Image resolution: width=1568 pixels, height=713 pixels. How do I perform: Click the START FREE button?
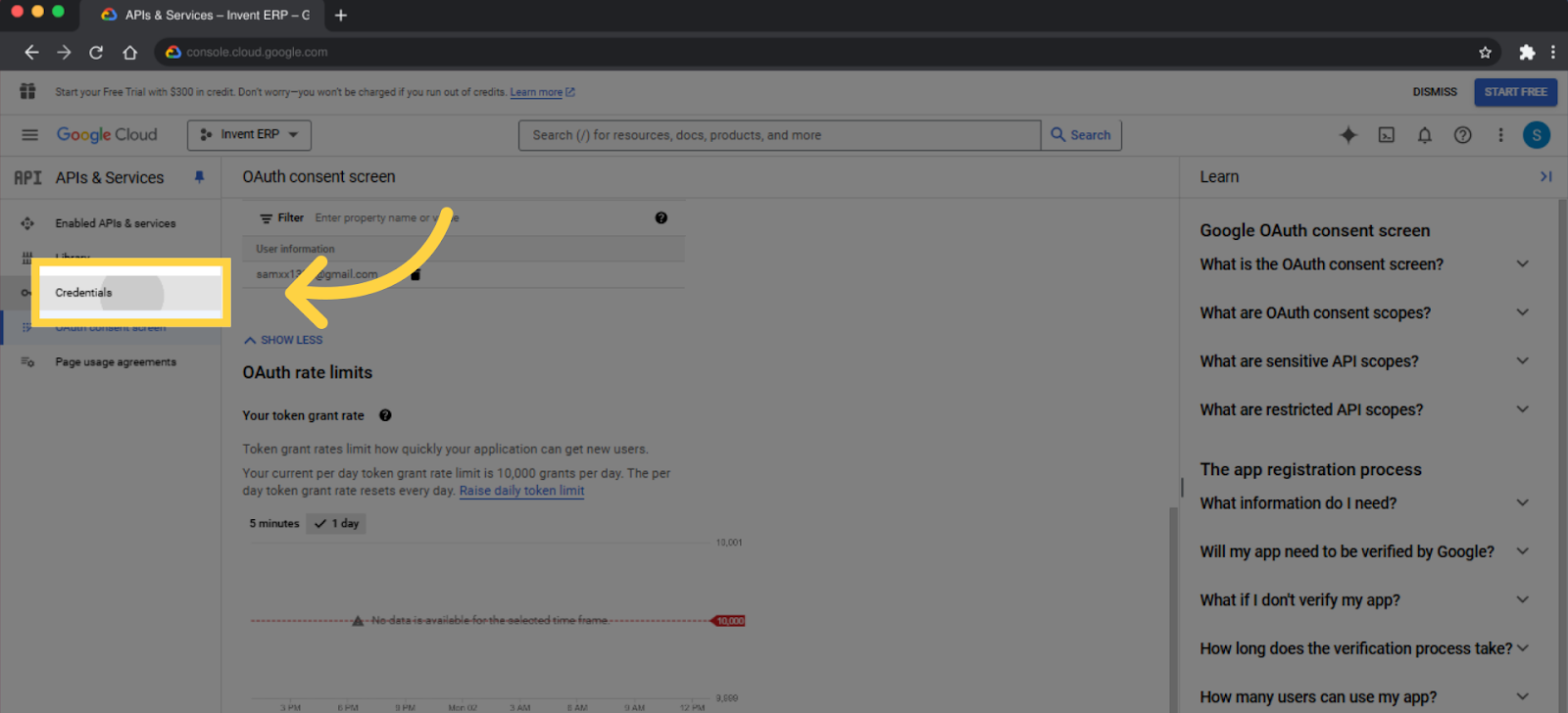pos(1515,92)
